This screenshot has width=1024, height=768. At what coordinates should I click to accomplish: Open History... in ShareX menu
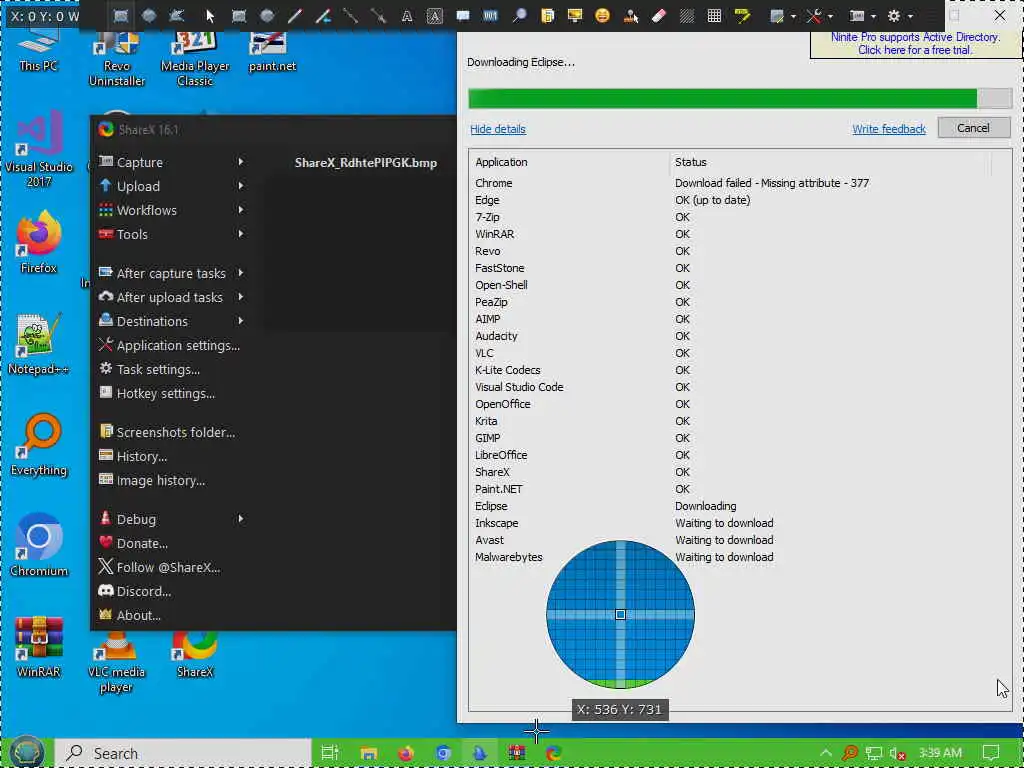171,456
